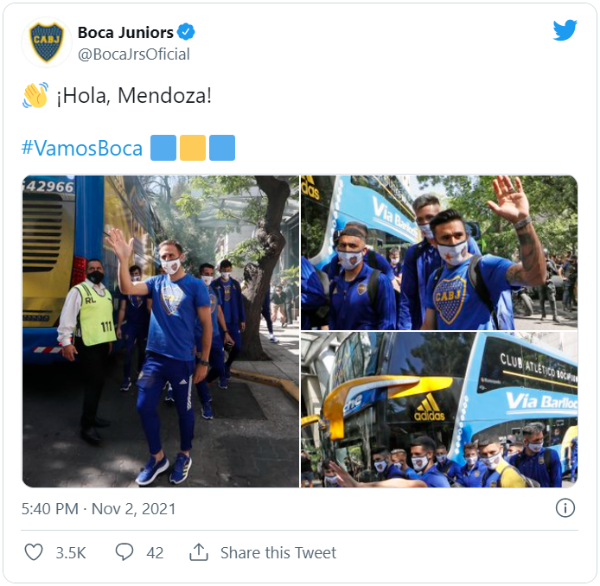600x586 pixels.
Task: Open Boca Juniors profile avatar
Action: [47, 42]
